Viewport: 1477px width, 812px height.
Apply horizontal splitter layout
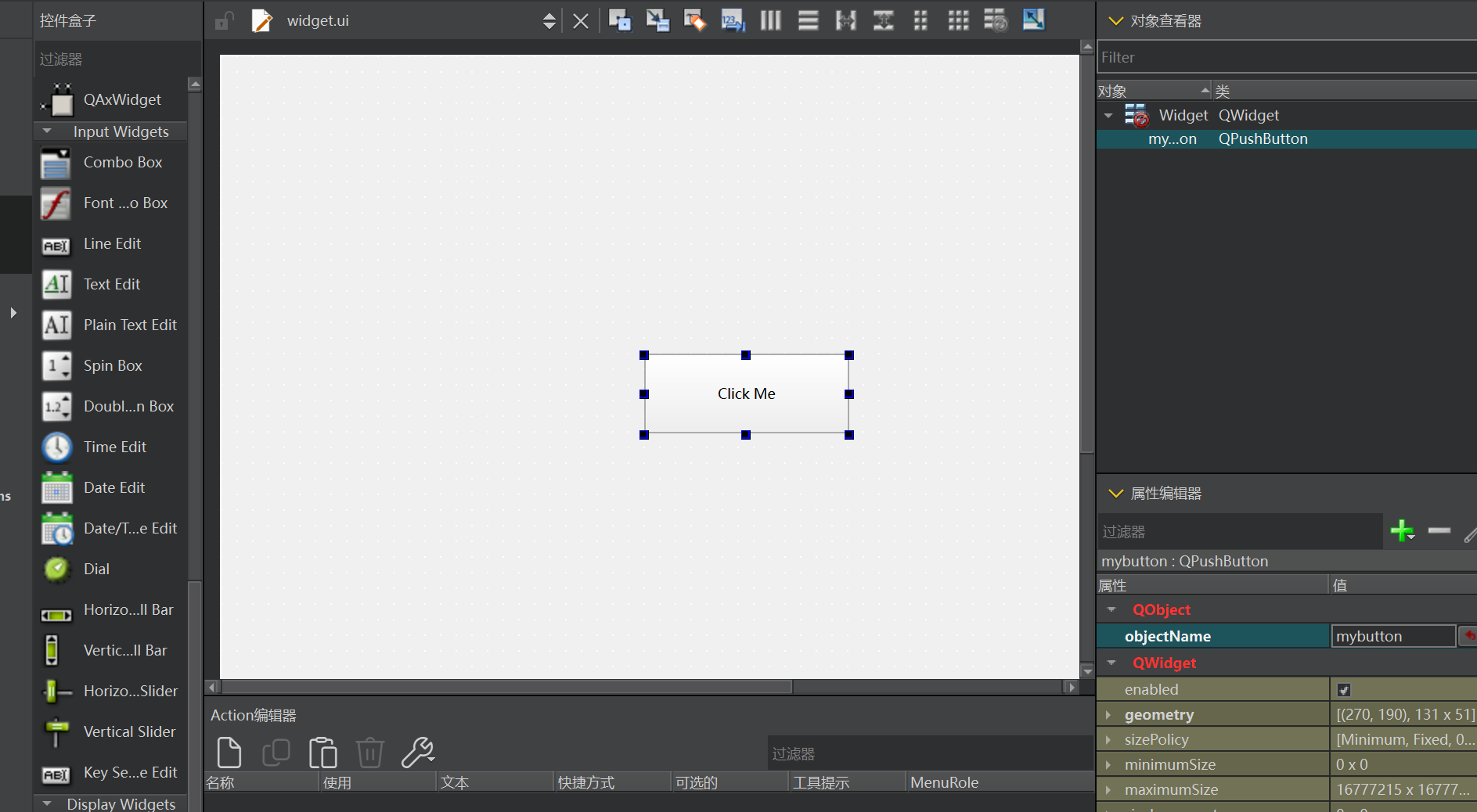coord(845,20)
